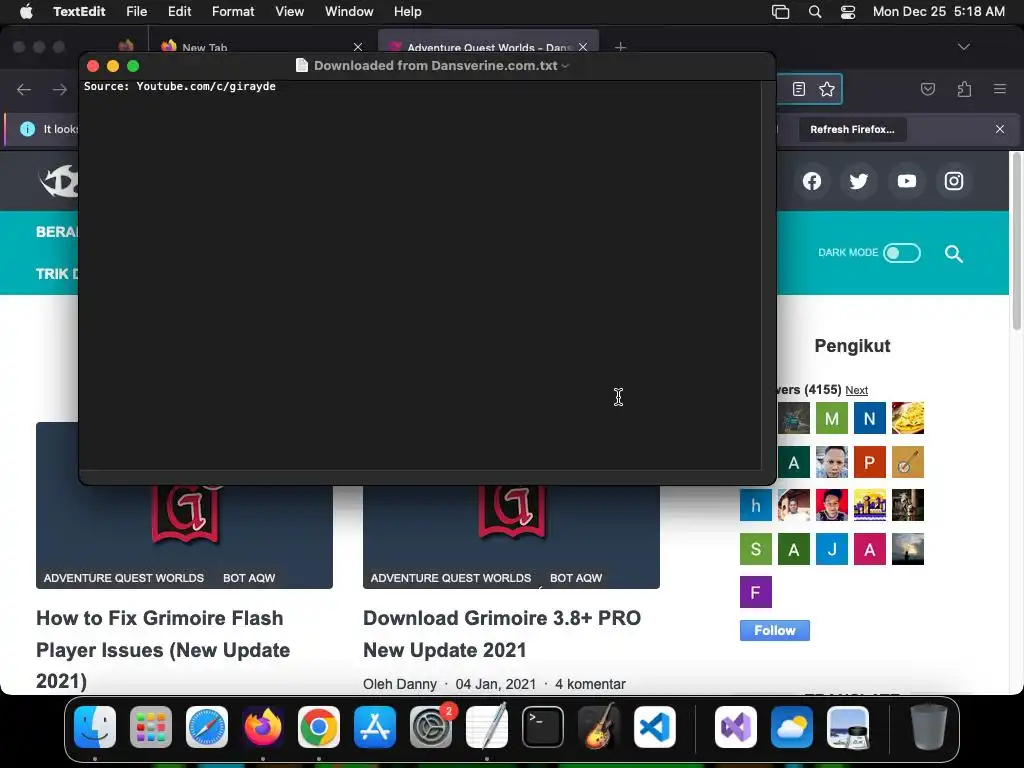Launch Safari from the Dock
1024x768 pixels.
[207, 727]
